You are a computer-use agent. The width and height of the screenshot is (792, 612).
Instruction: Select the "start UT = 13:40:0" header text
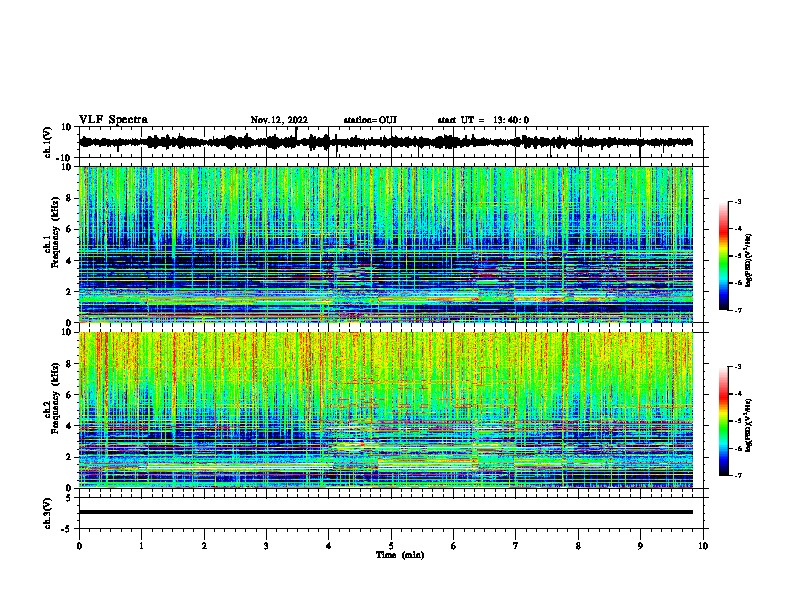483,120
